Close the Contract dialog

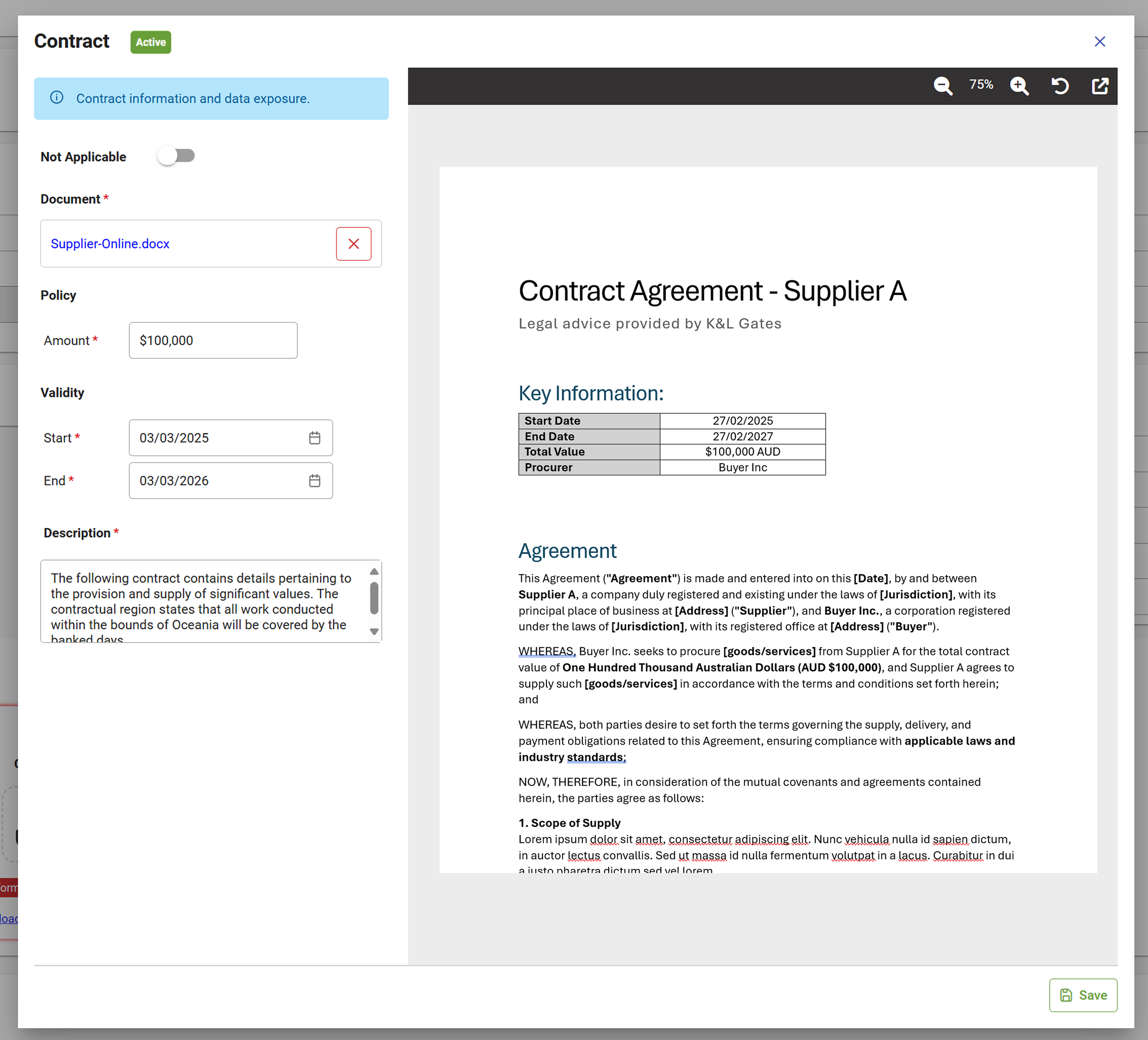click(x=1100, y=41)
